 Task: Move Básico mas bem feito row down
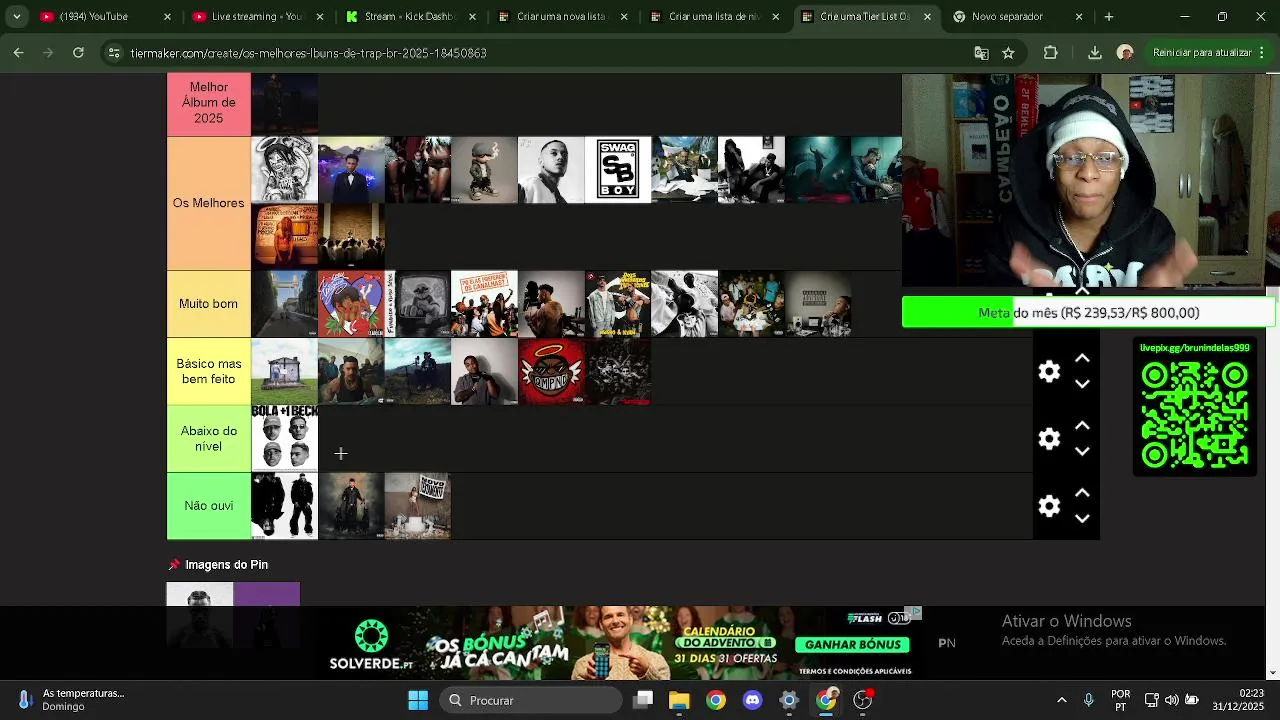click(1082, 384)
